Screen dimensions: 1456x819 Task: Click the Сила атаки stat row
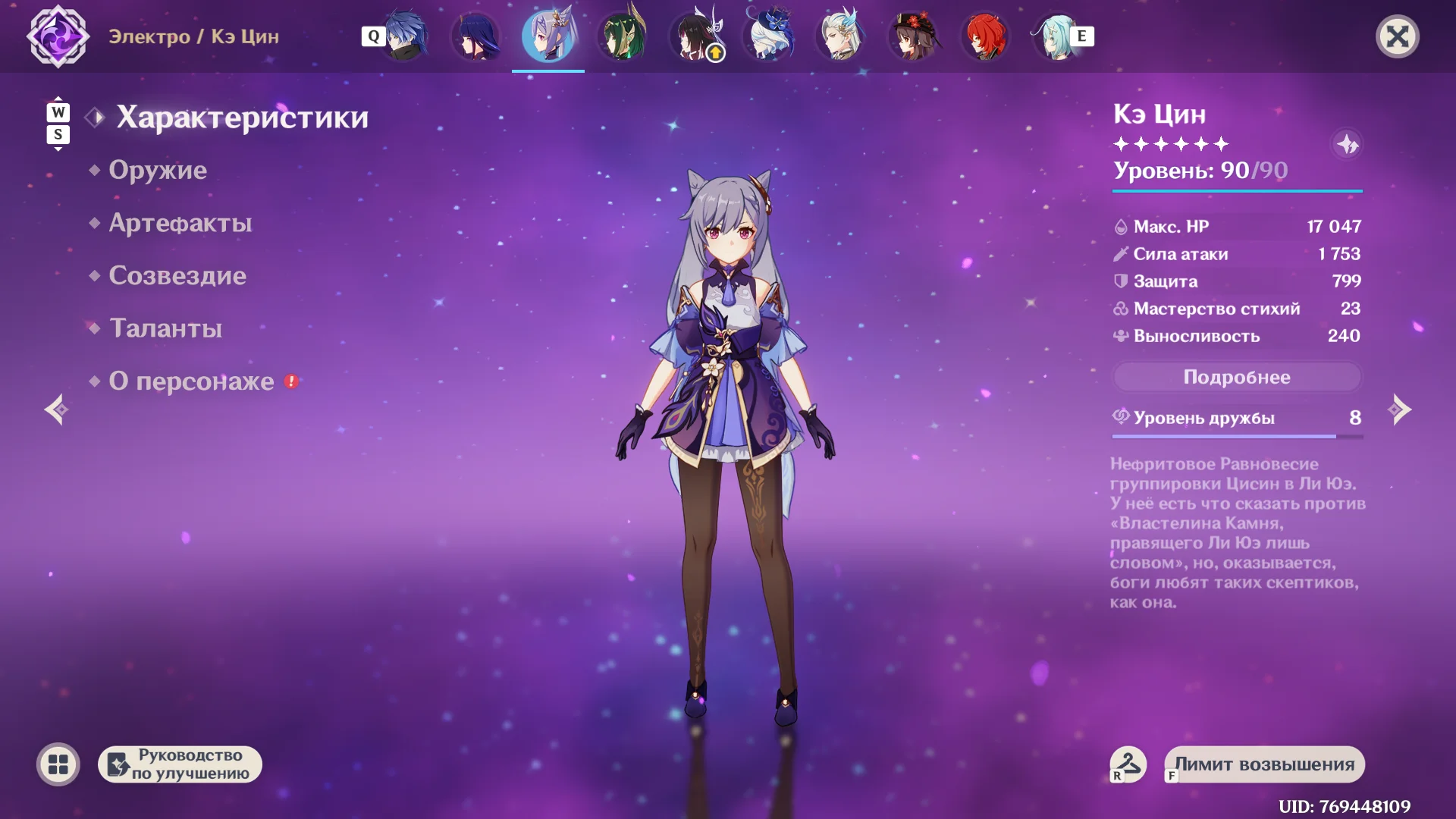pos(1237,254)
